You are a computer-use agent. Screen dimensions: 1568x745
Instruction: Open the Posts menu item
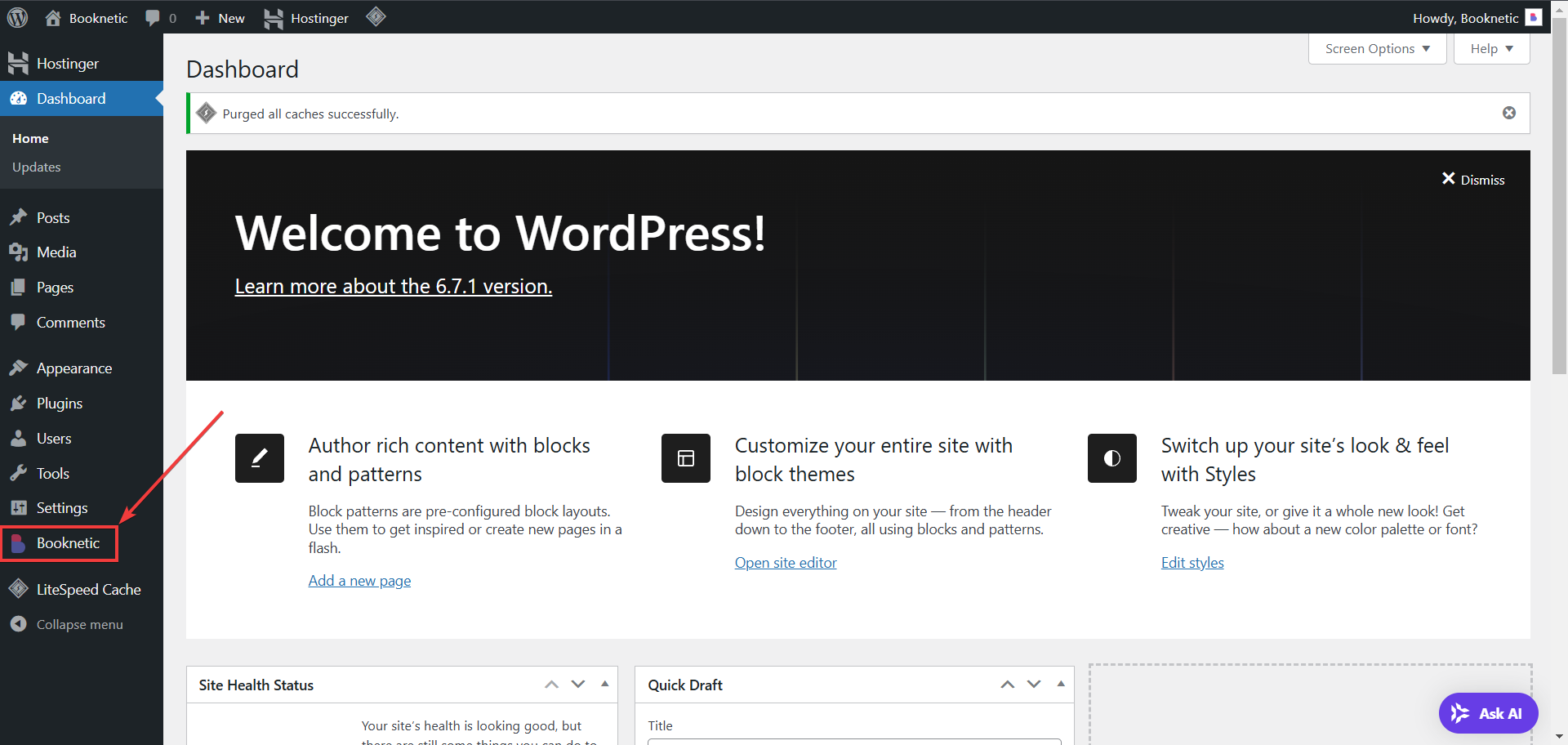pyautogui.click(x=82, y=217)
